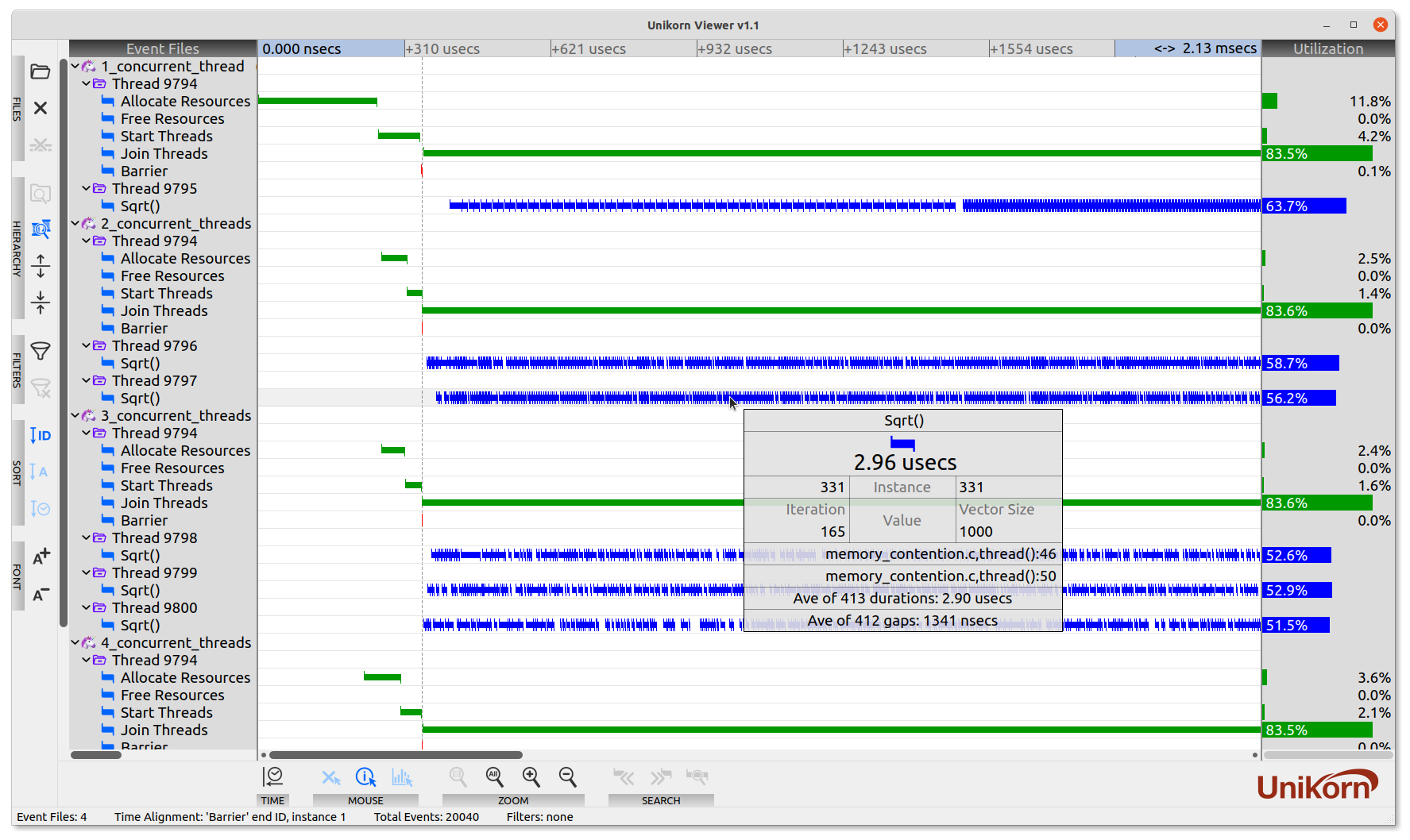
Task: Go to next search event
Action: [661, 776]
